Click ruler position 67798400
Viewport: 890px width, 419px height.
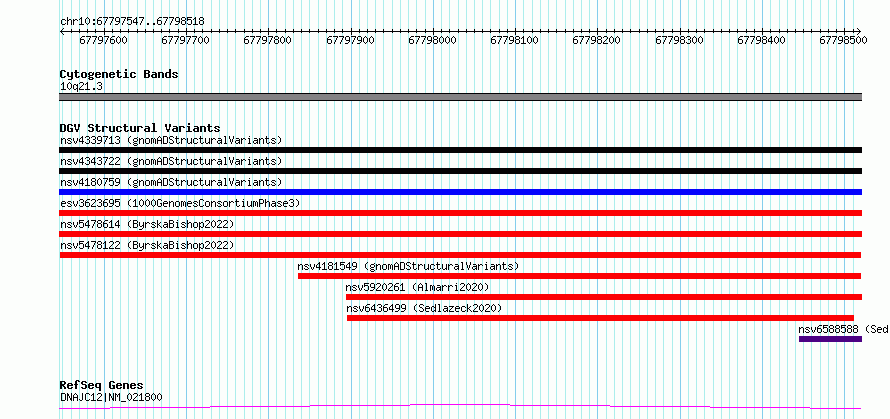click(x=762, y=40)
